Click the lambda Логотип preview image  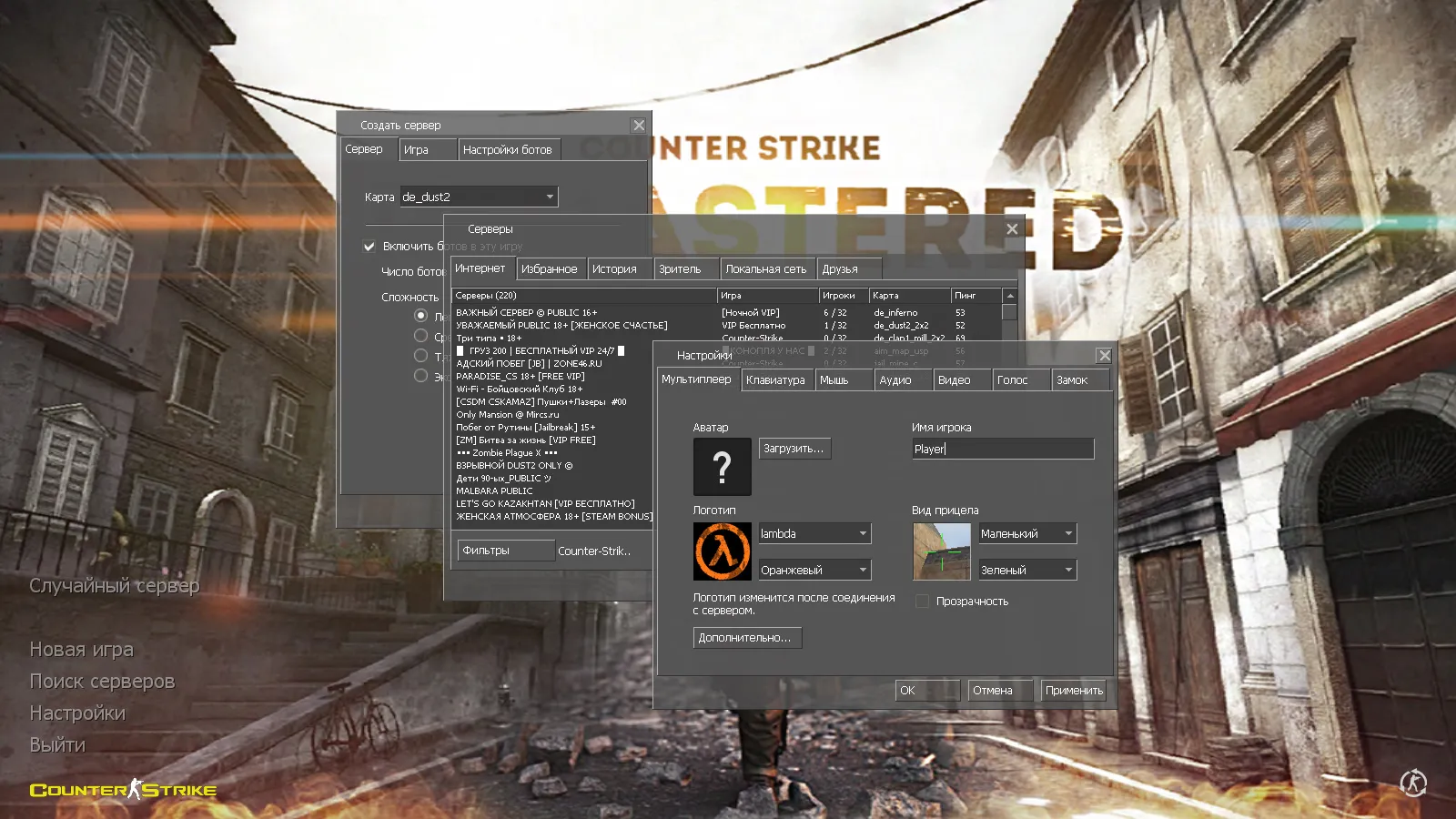[x=722, y=551]
